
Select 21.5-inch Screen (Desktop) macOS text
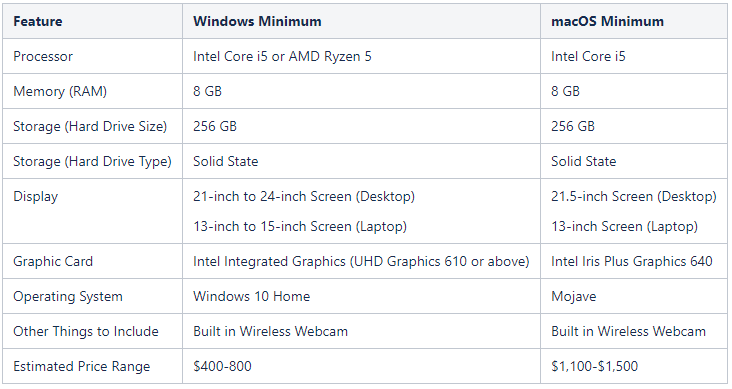[633, 197]
